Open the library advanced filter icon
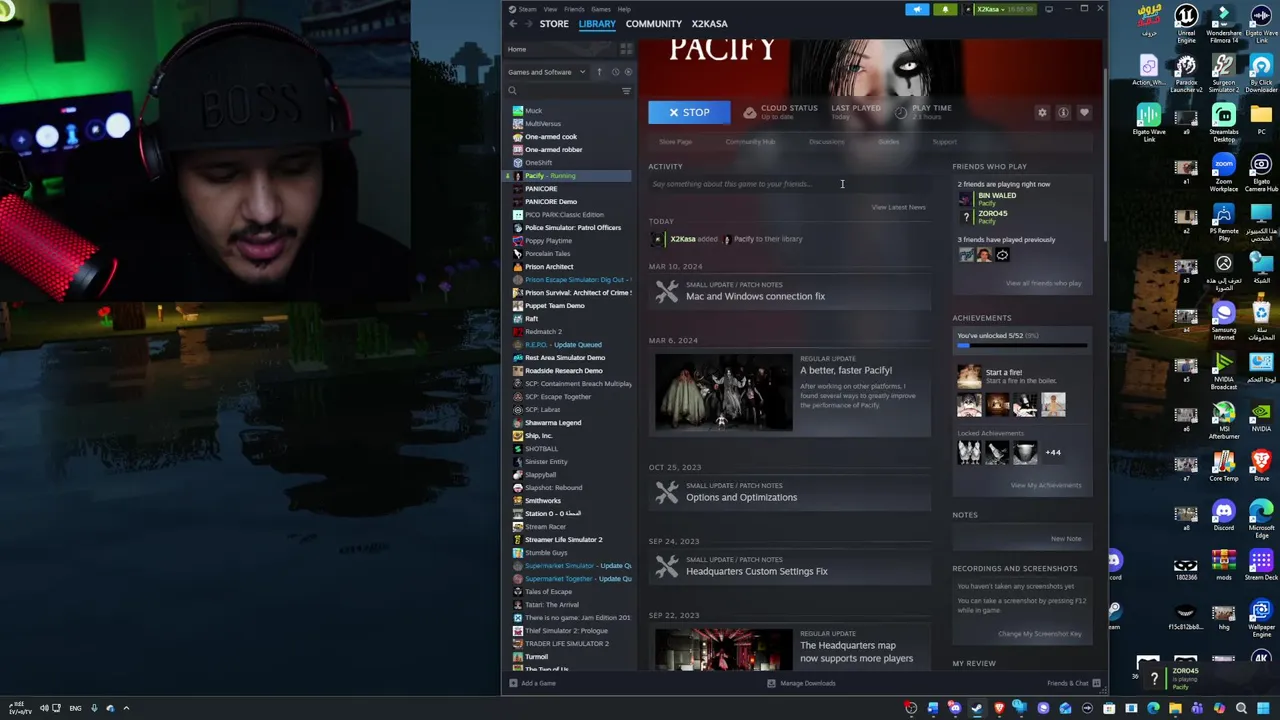Viewport: 1280px width, 720px height. coord(626,91)
